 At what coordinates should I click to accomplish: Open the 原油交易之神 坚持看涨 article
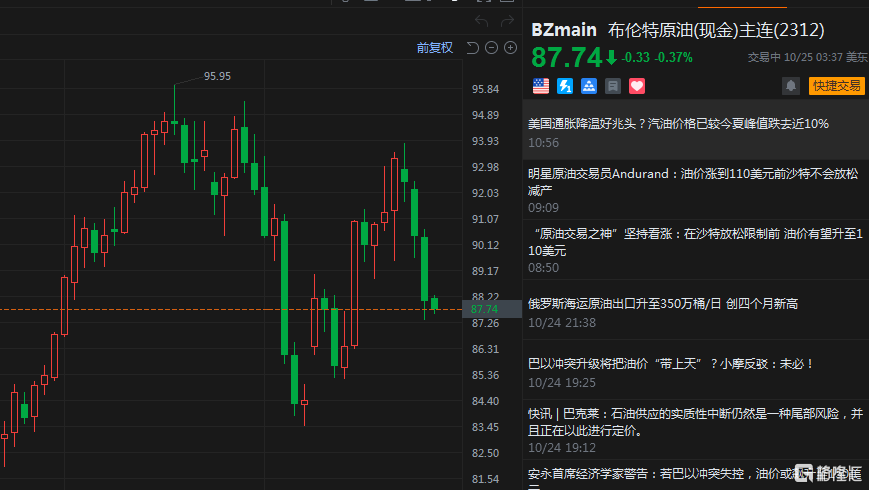(x=696, y=250)
